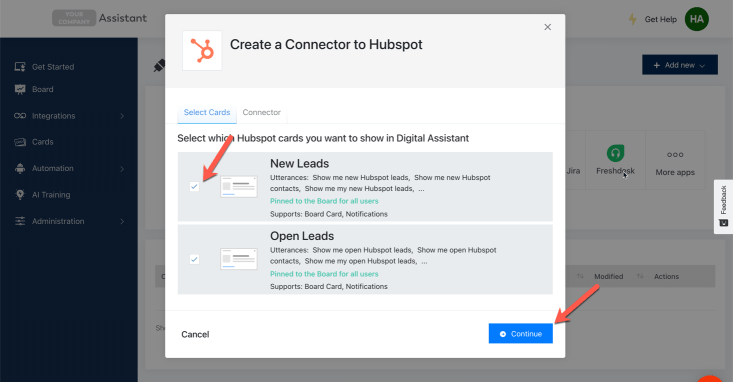
Task: Click the Cards icon in sidebar
Action: coord(20,142)
